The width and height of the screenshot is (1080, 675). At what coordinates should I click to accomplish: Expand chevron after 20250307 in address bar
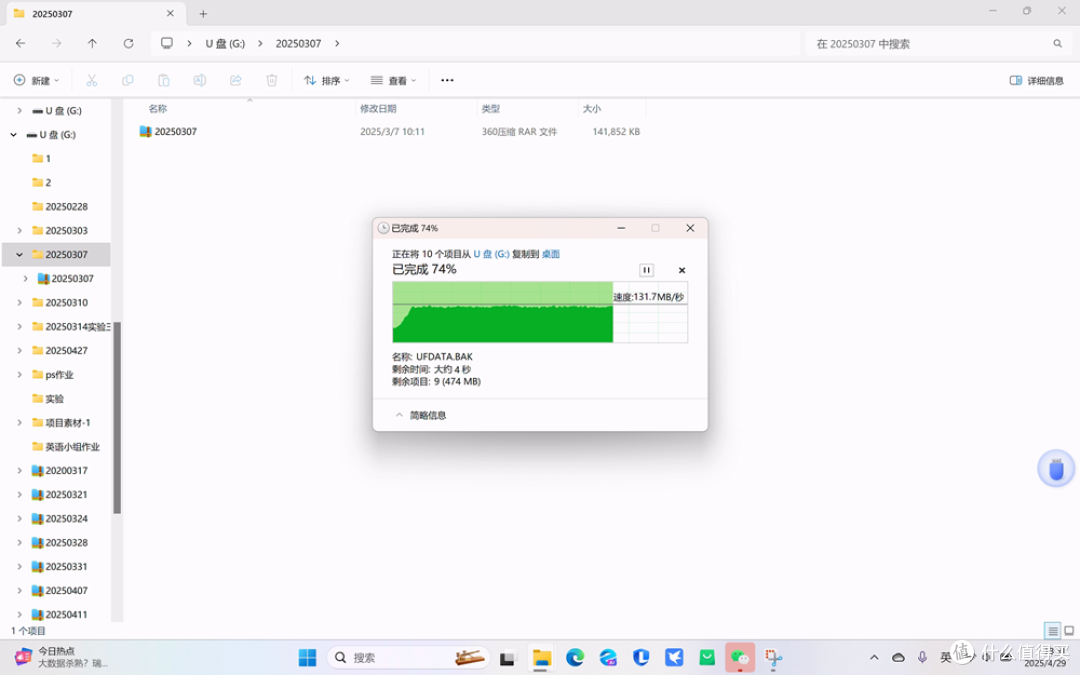pos(337,43)
